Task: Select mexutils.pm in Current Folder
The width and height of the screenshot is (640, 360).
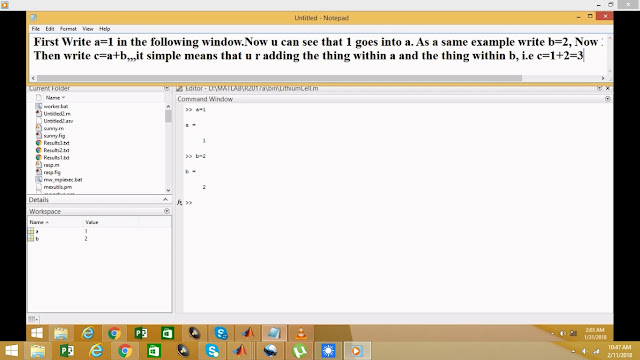Action: pyautogui.click(x=58, y=187)
